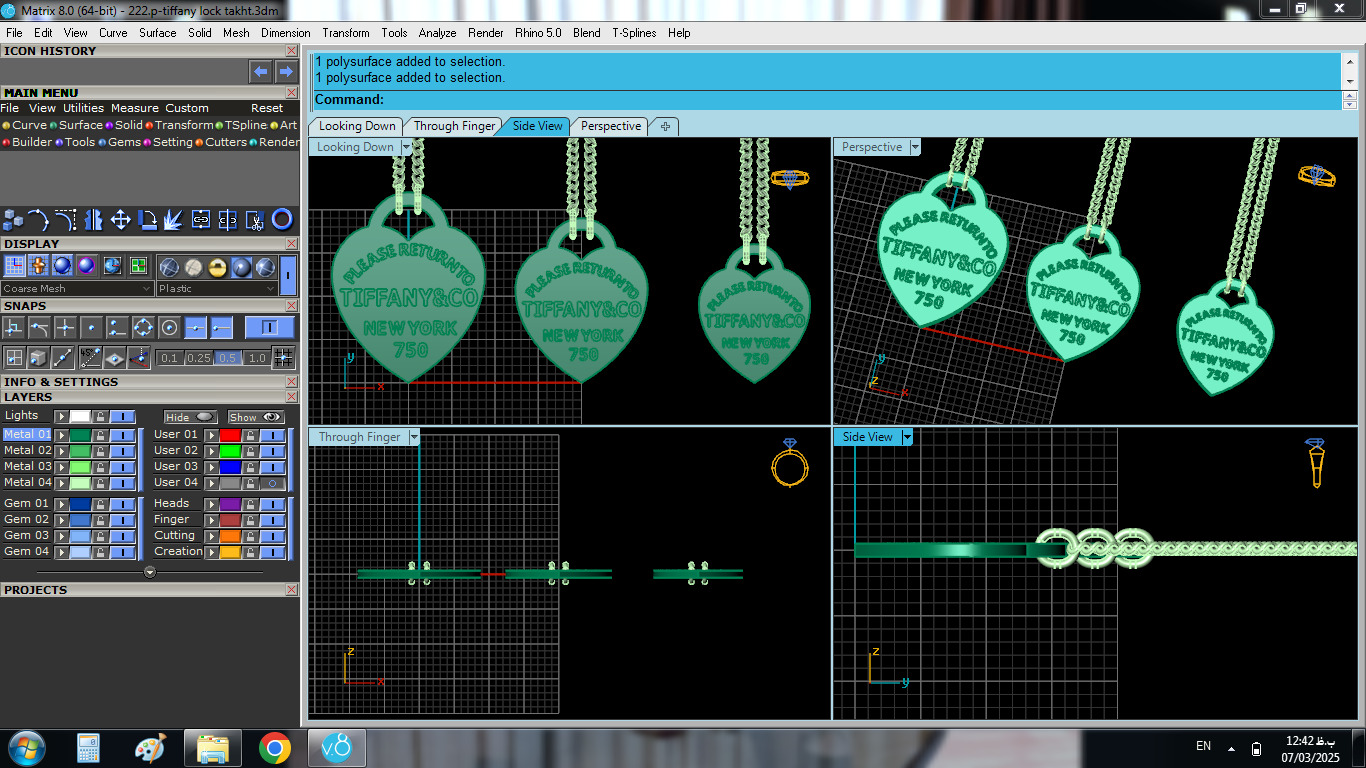Screen dimensions: 1366x768
Task: Open Gems category in Main Menu
Action: point(124,142)
